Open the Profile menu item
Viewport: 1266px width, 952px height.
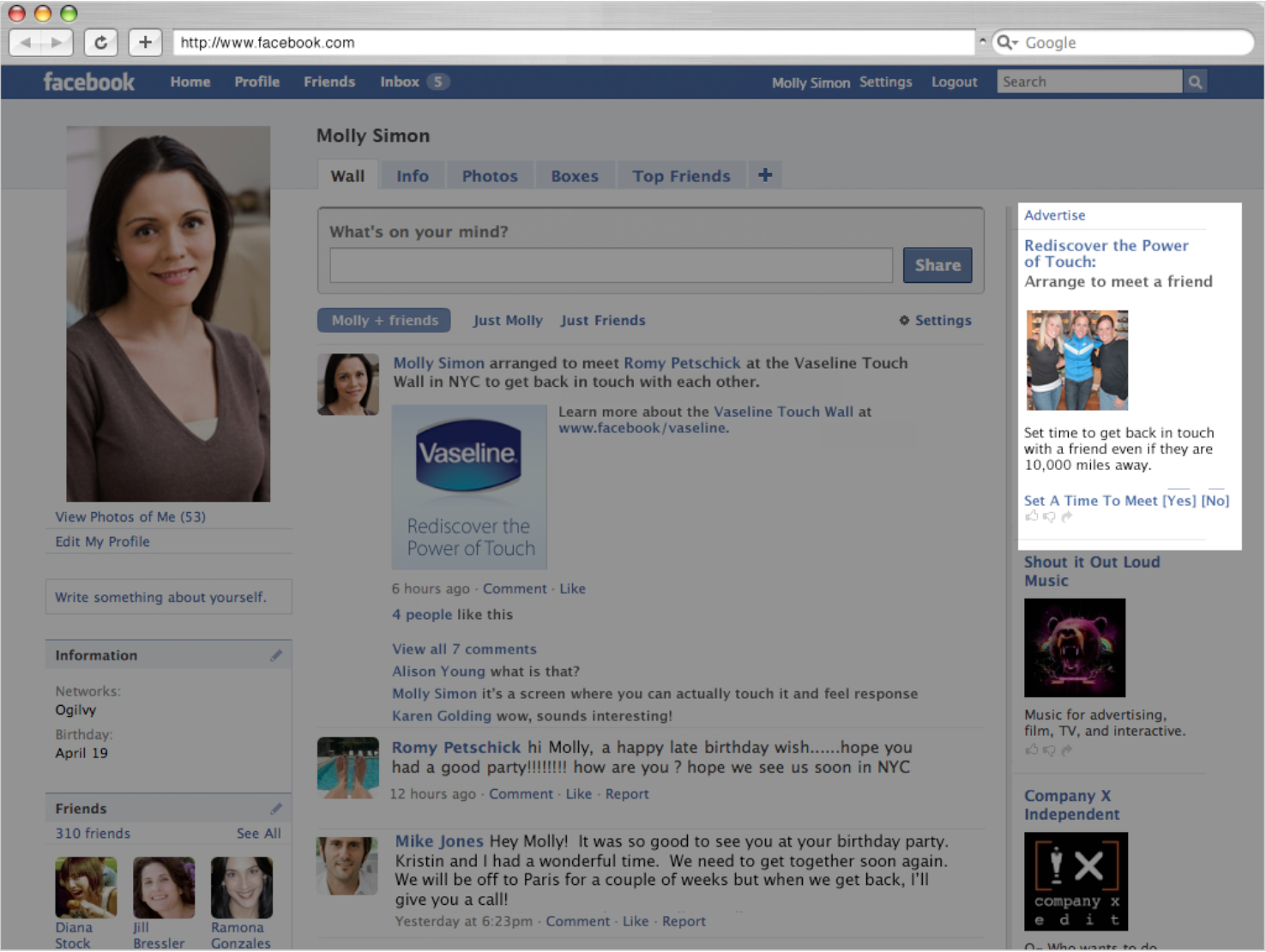point(257,81)
